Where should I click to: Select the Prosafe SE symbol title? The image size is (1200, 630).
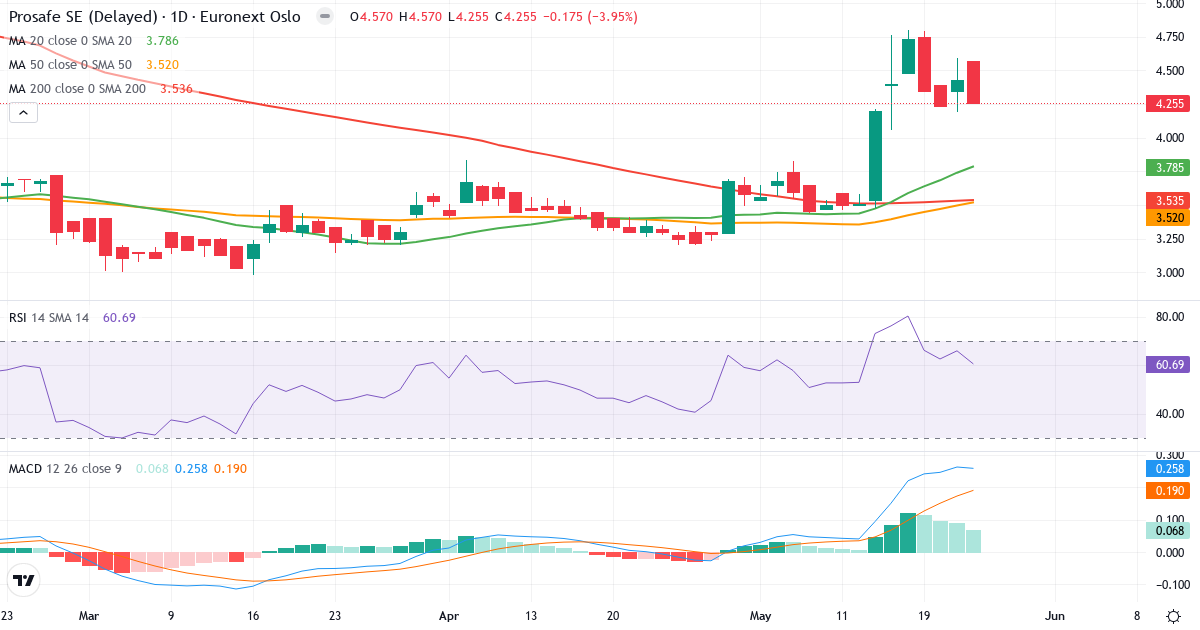pyautogui.click(x=153, y=17)
